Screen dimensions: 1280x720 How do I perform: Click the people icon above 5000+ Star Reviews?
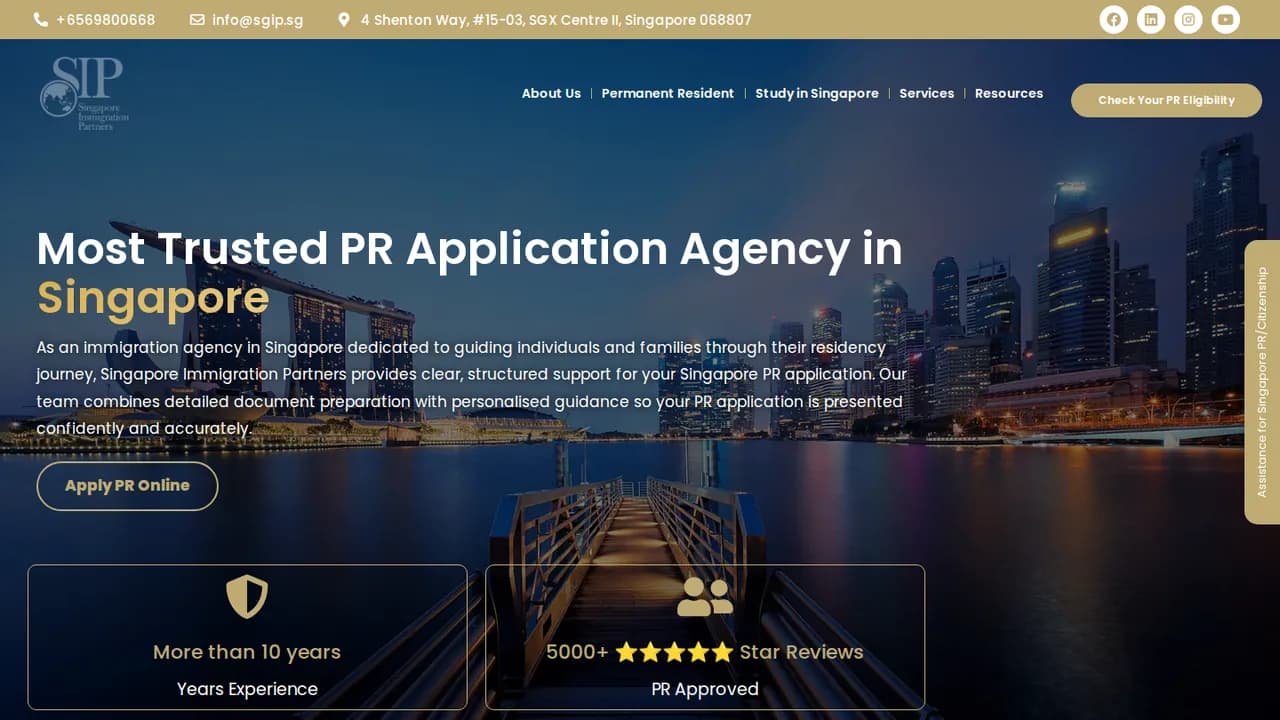click(x=705, y=597)
